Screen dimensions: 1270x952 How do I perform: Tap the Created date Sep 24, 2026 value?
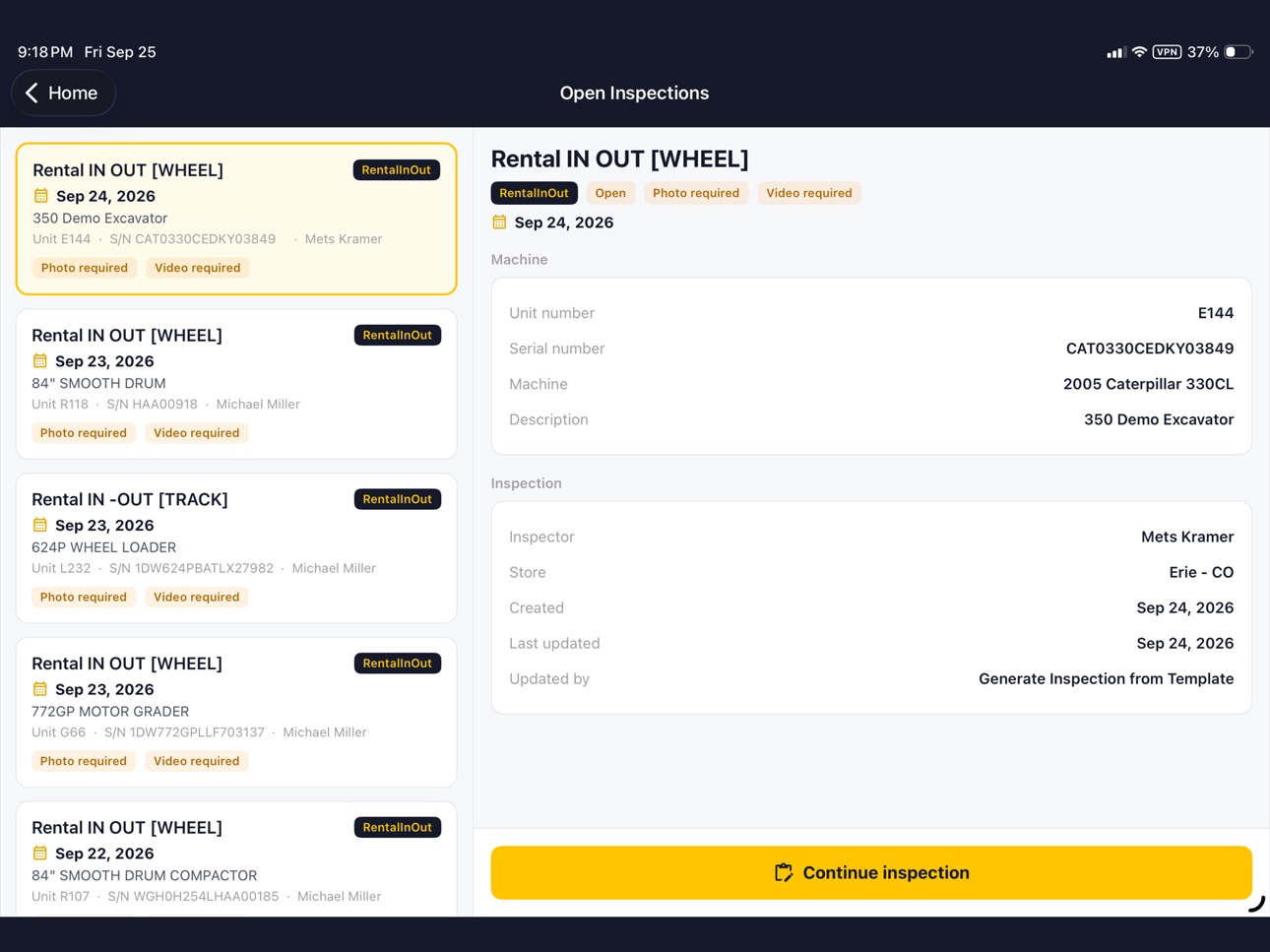click(1185, 607)
